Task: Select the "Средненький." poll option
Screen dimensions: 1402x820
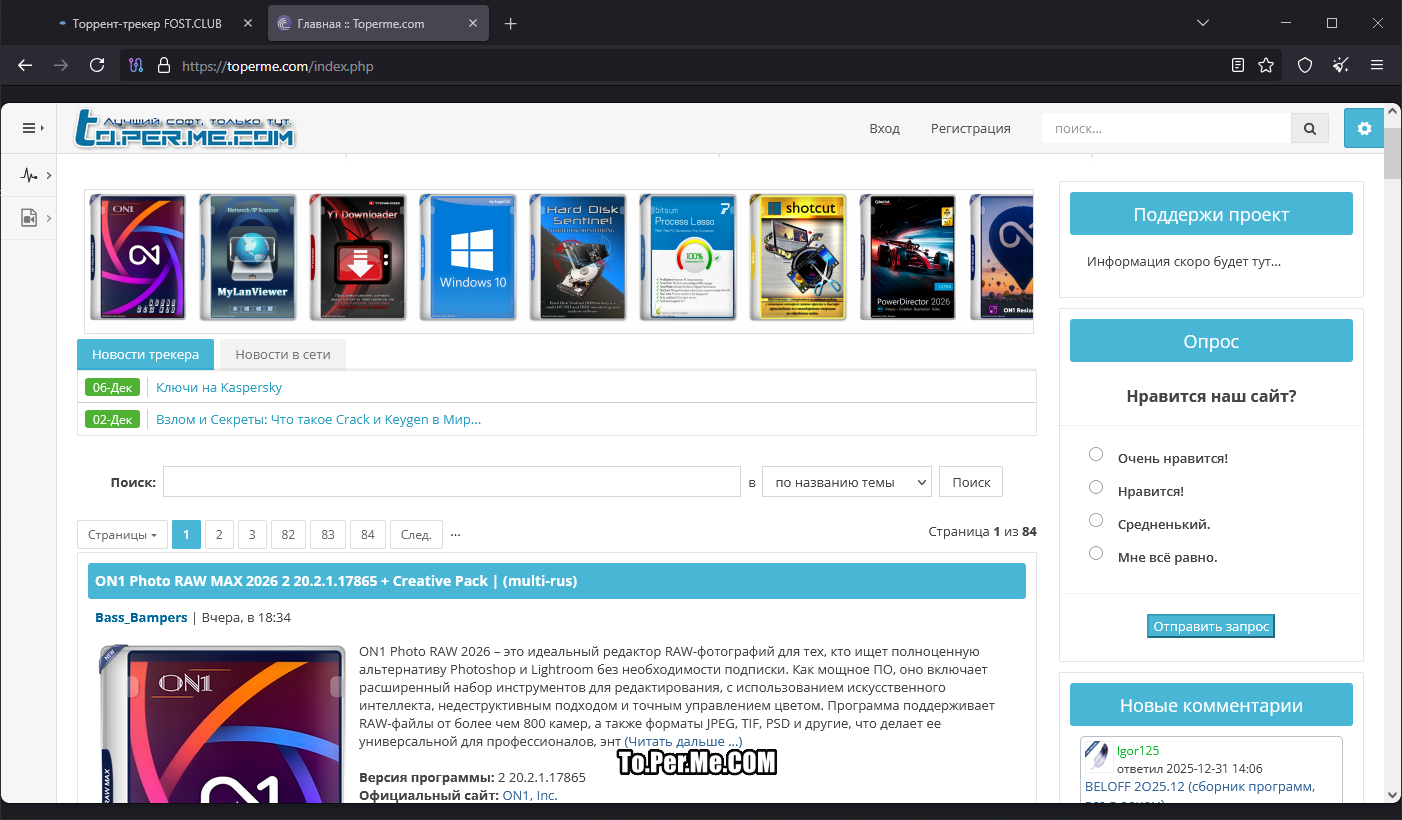Action: click(x=1096, y=521)
